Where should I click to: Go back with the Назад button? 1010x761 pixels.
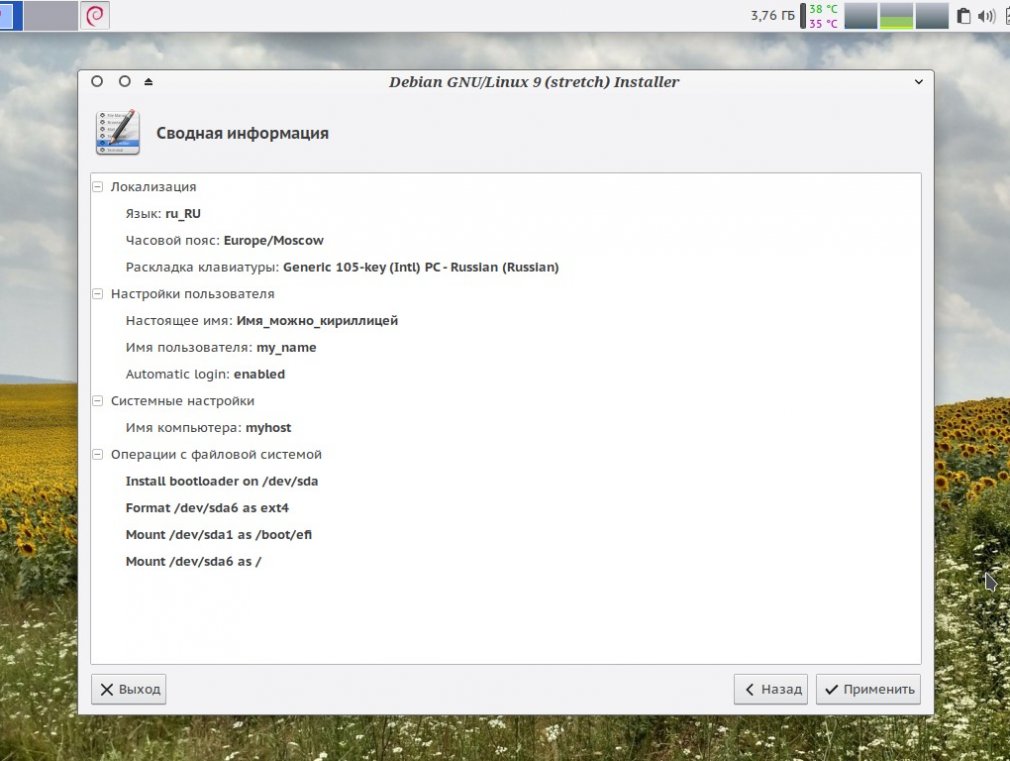pyautogui.click(x=771, y=689)
